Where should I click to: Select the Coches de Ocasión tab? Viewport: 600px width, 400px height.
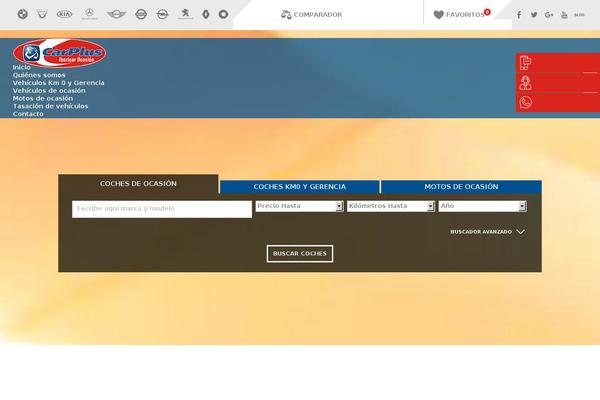coord(139,184)
